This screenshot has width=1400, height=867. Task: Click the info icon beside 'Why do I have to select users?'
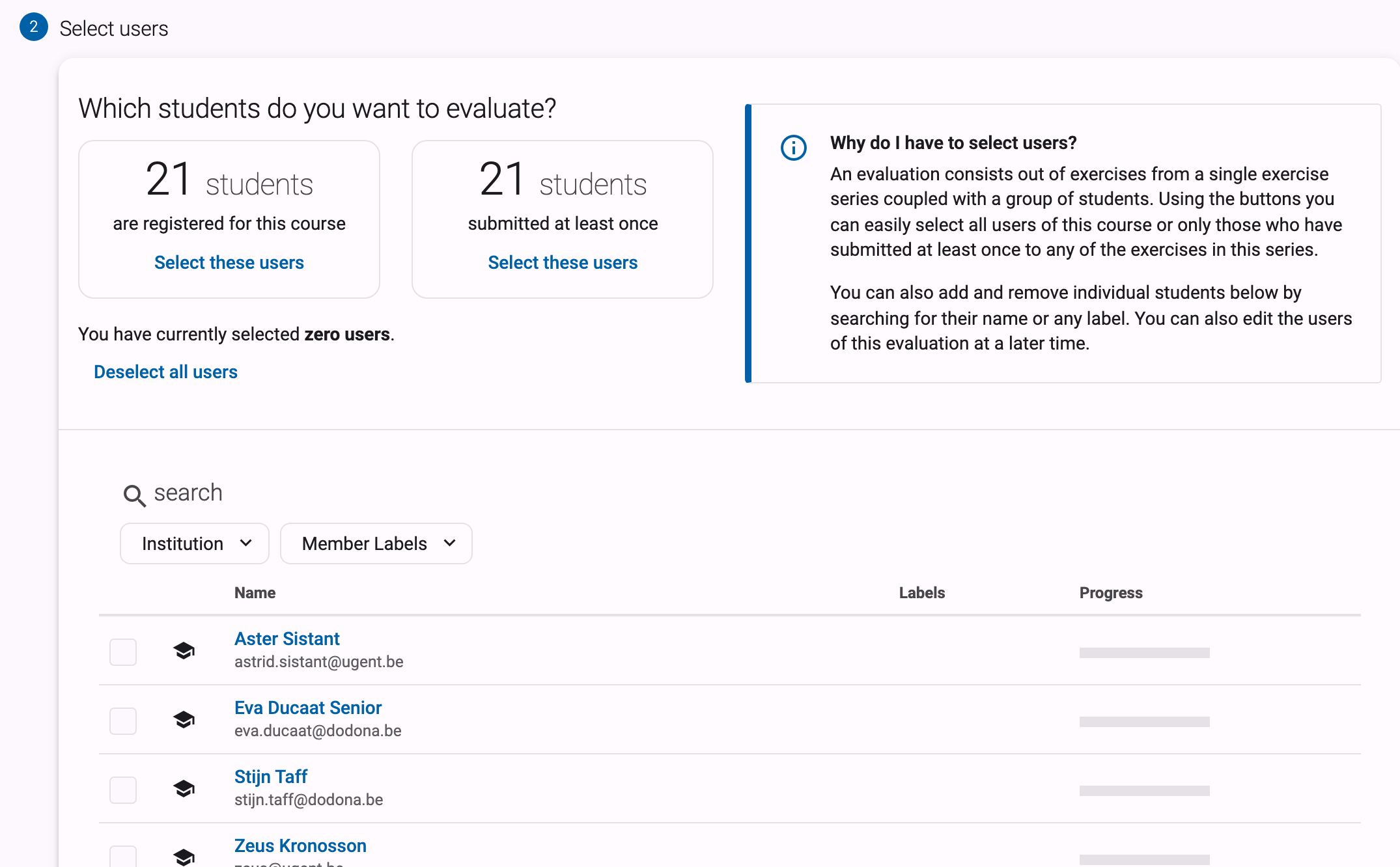(793, 148)
